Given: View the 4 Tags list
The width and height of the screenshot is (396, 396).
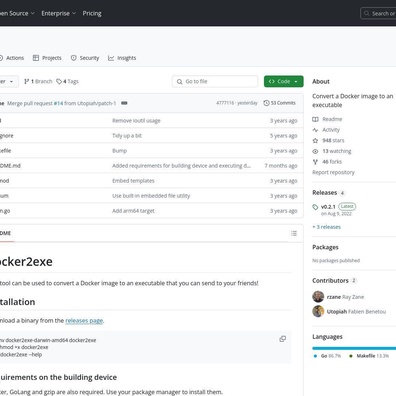Looking at the screenshot, I should pos(67,81).
